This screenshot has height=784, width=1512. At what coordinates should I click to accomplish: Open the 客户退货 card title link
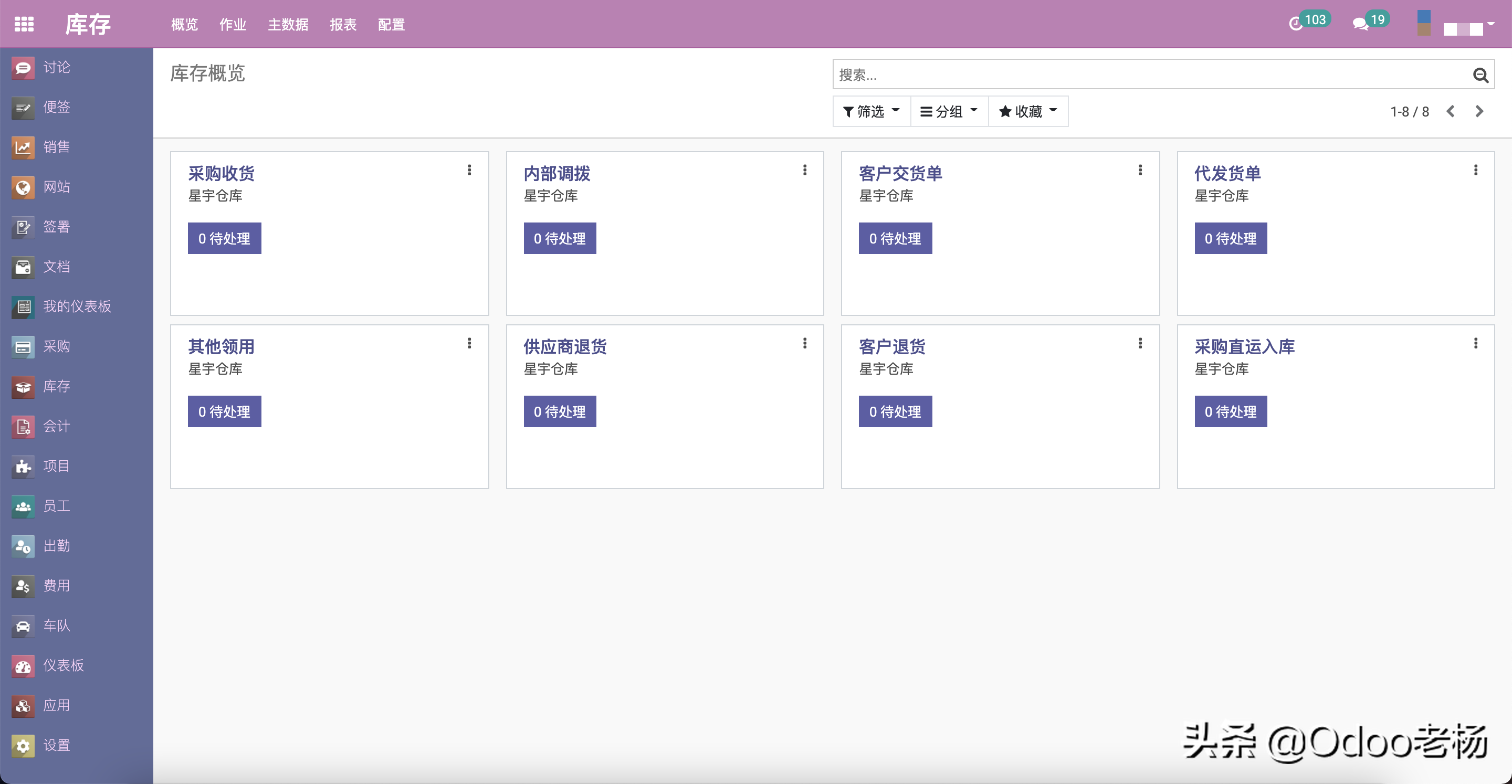[891, 347]
